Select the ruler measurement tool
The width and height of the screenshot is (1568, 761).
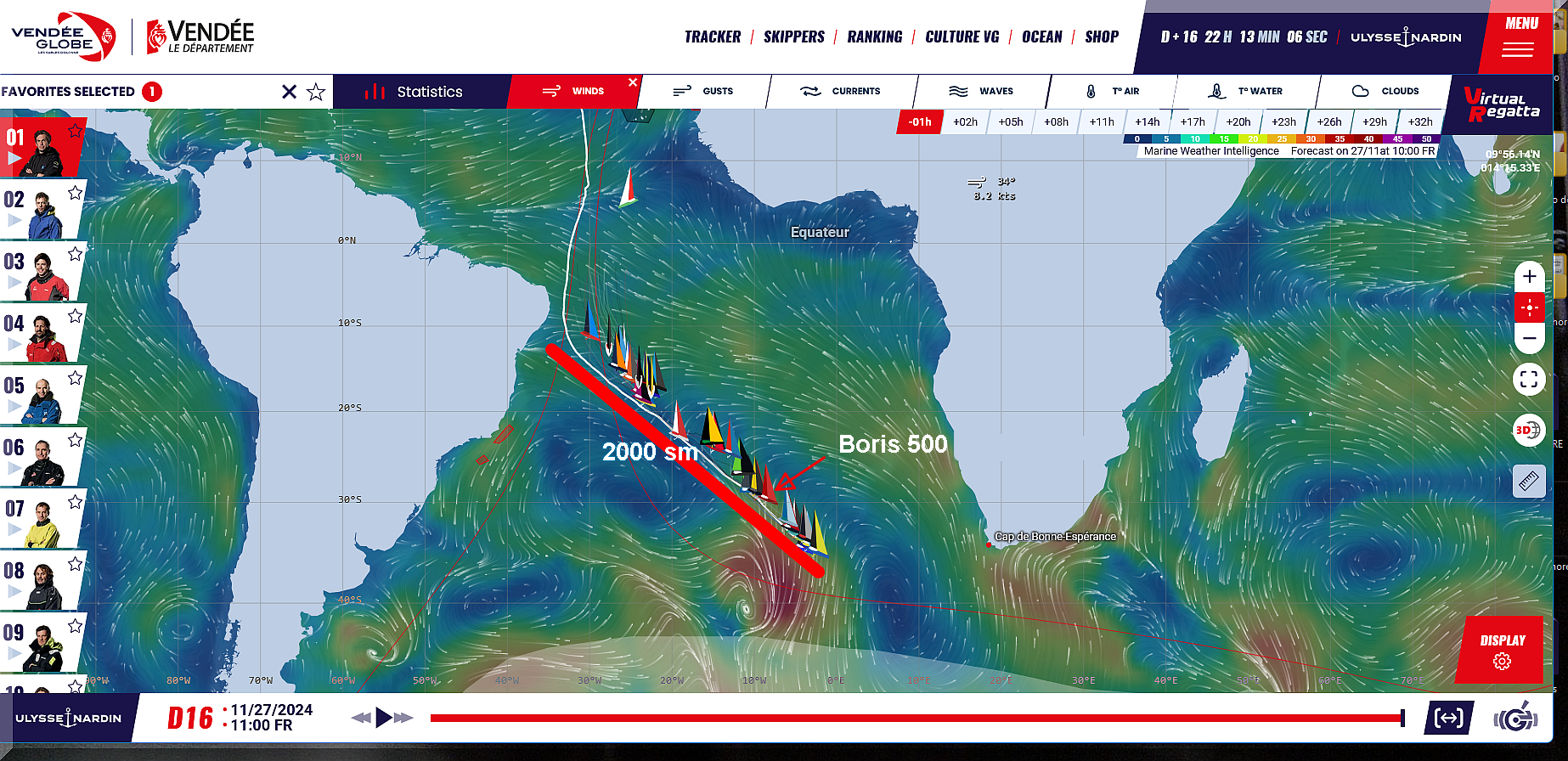(1528, 482)
